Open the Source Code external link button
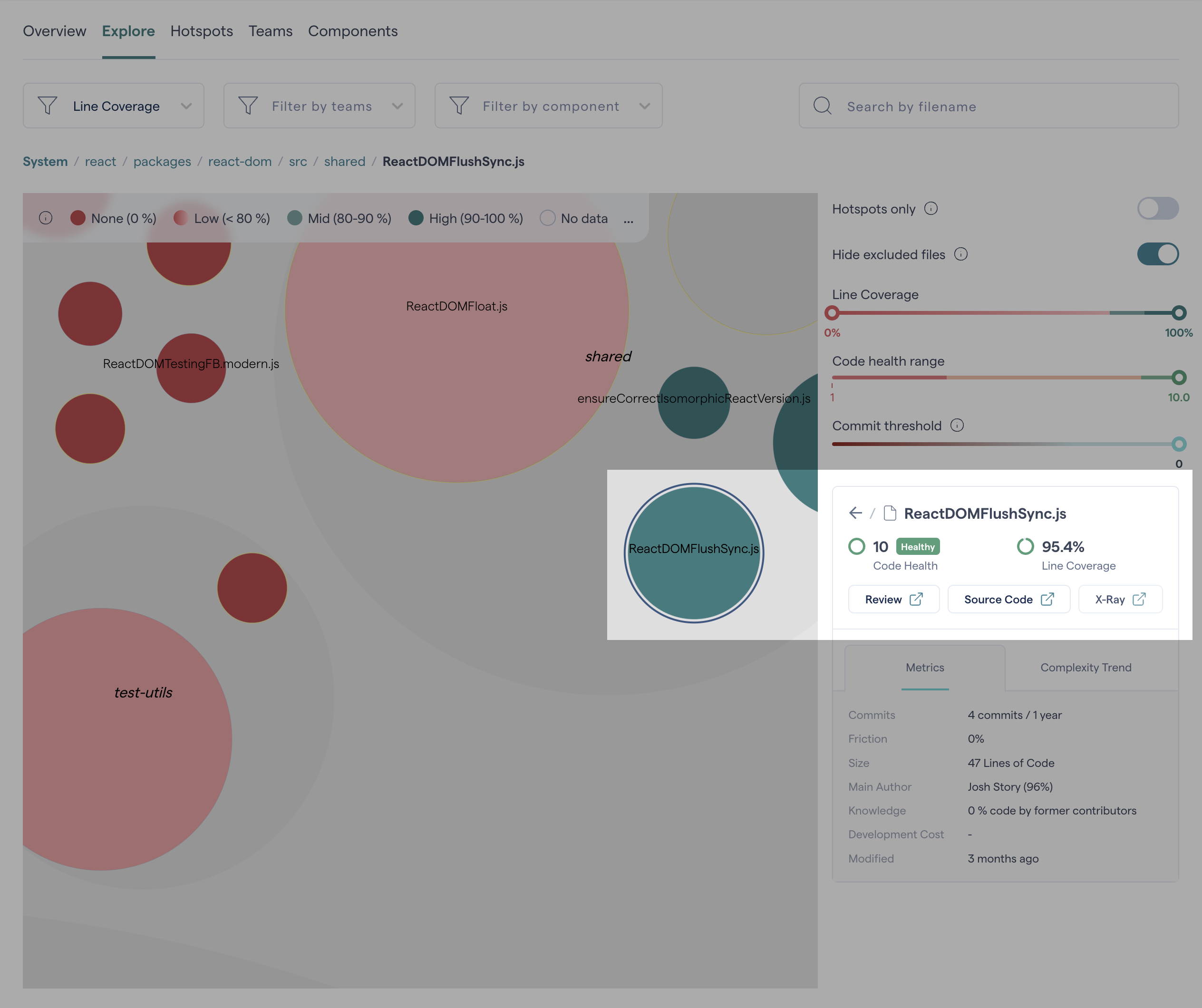Viewport: 1202px width, 1008px height. [x=1008, y=599]
